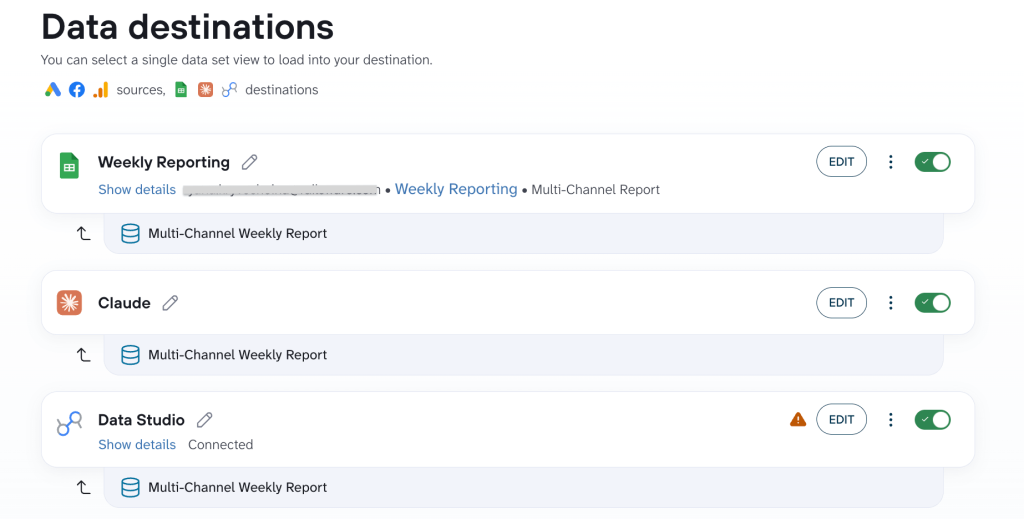Click the Google Analytics source icon
The height and width of the screenshot is (519, 1024).
click(101, 90)
